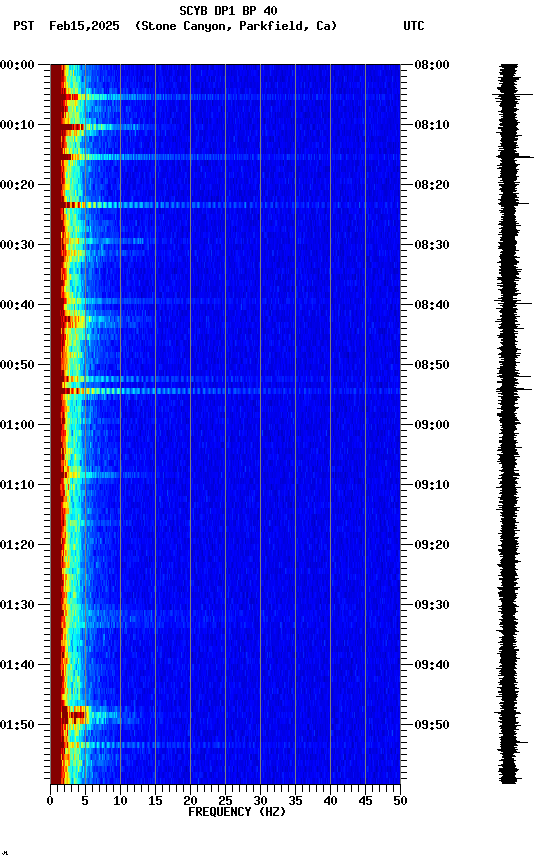This screenshot has height=864, width=552.
Task: Click the PST time label "00:20"
Action: click(17, 185)
